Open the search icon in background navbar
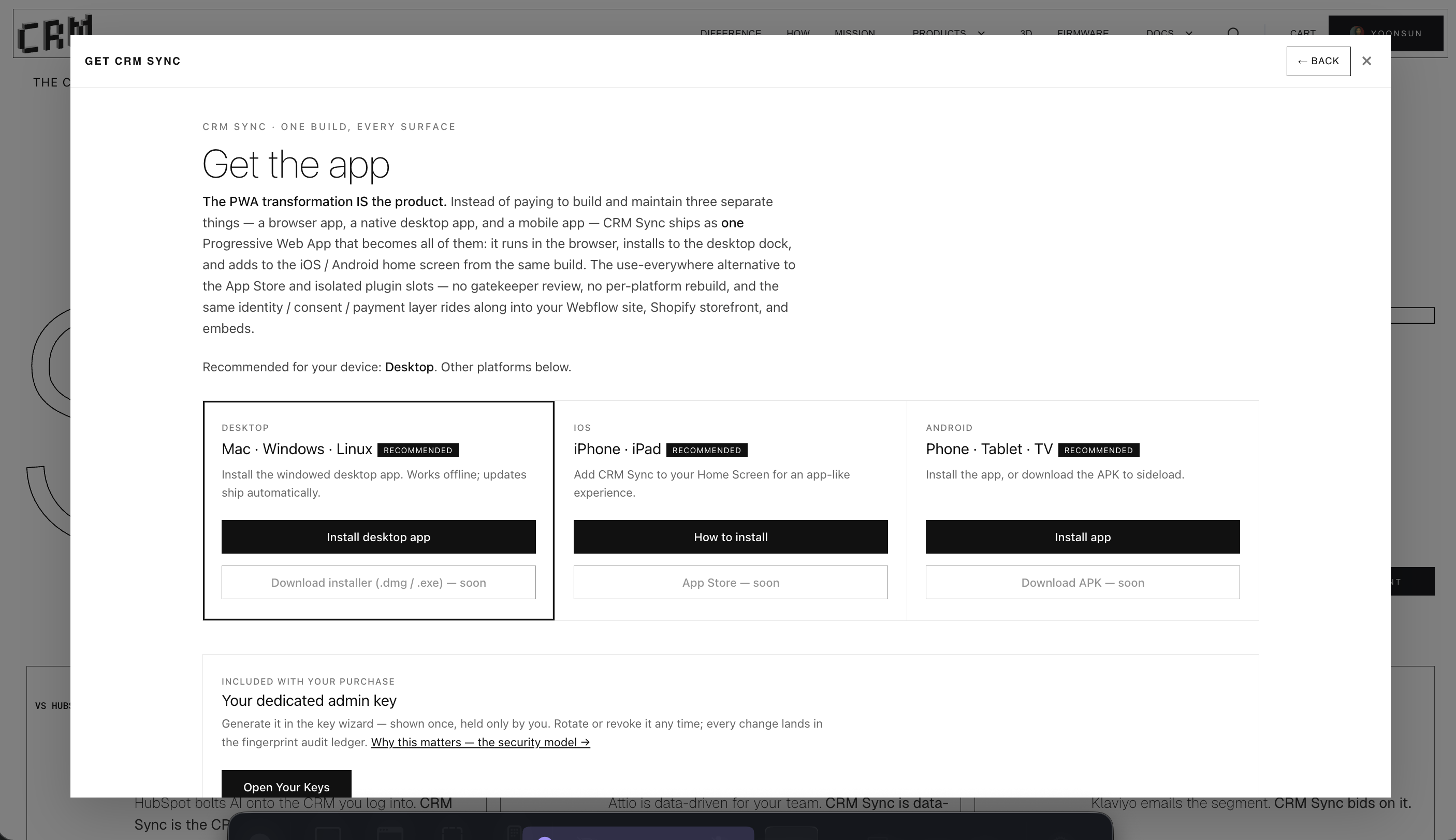This screenshot has width=1456, height=840. pos(1233,32)
